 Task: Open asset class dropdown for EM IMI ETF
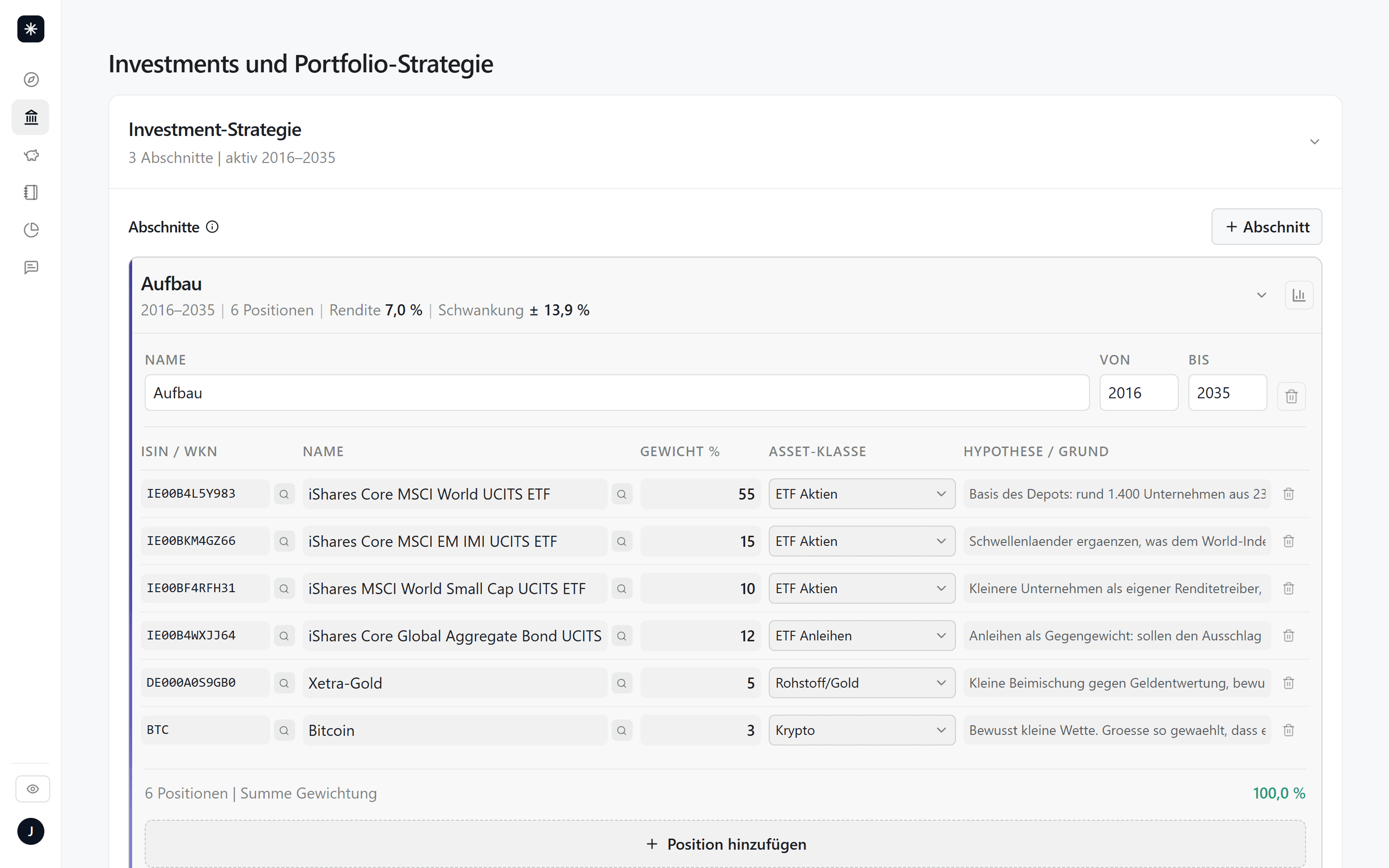click(861, 541)
